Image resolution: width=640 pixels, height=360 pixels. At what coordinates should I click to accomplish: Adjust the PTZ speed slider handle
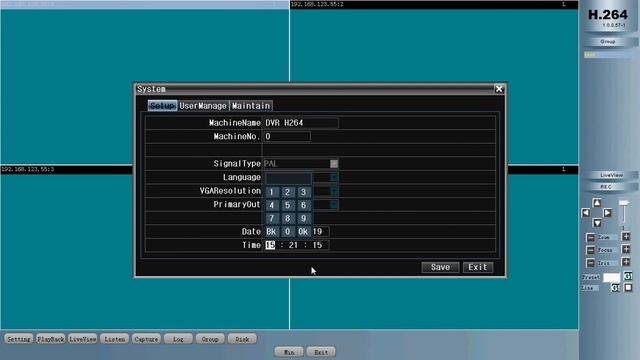point(624,203)
